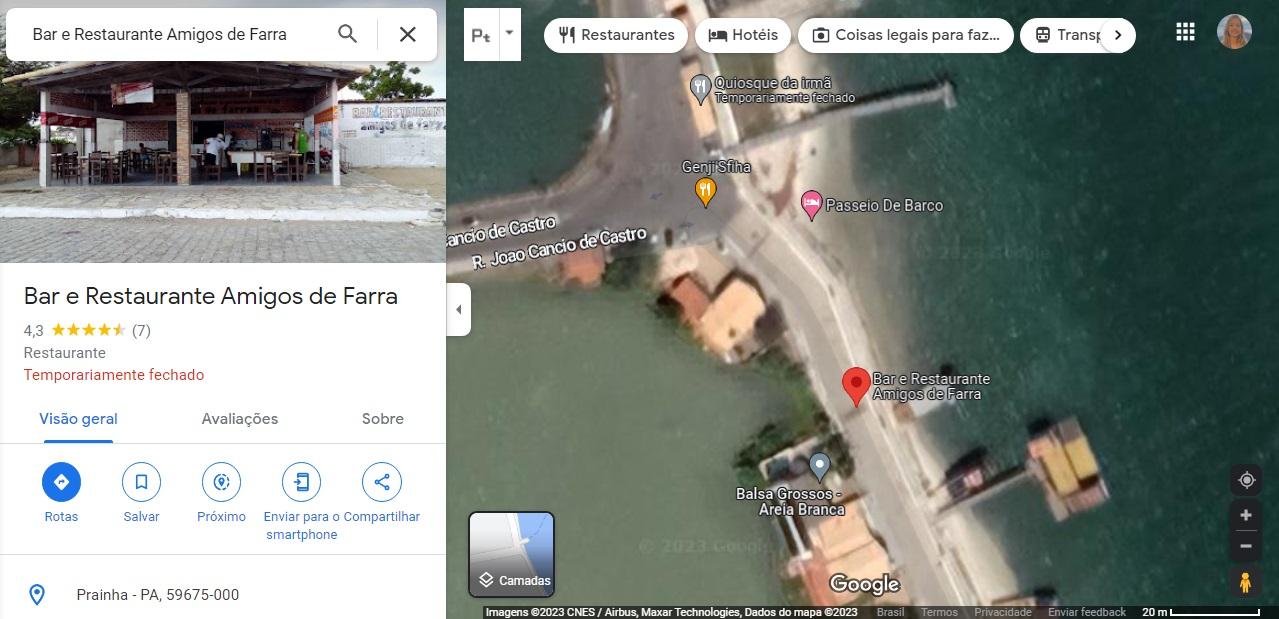Filter by Hotéis chip
This screenshot has height=619, width=1279.
pyautogui.click(x=743, y=35)
